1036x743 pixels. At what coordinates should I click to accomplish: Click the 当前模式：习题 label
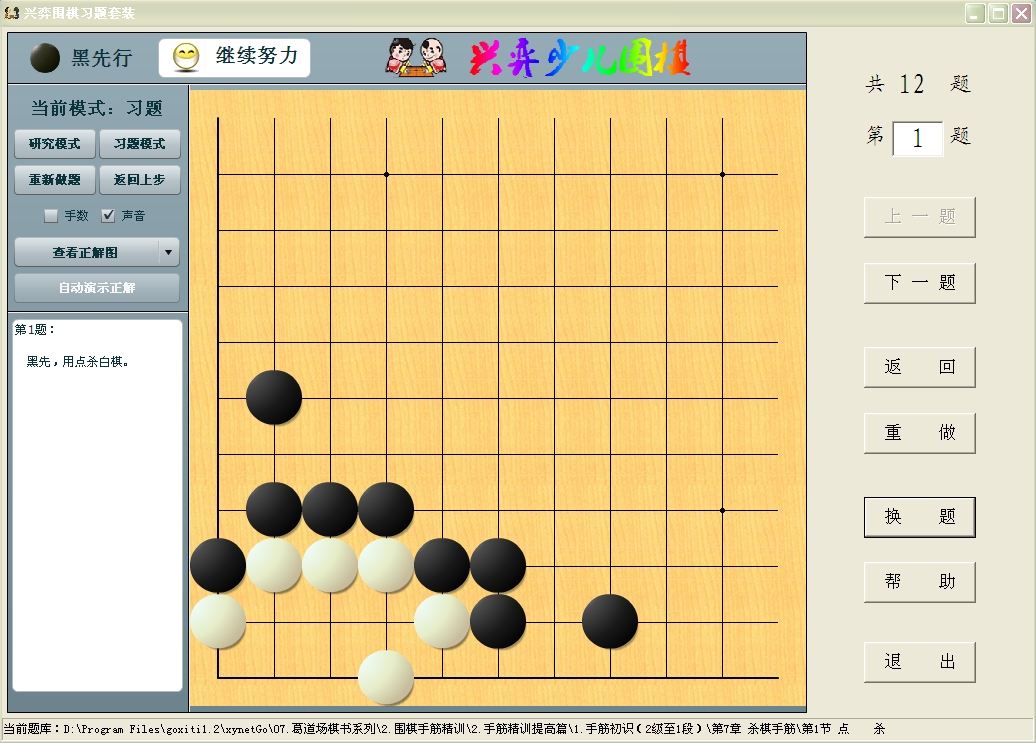click(96, 108)
